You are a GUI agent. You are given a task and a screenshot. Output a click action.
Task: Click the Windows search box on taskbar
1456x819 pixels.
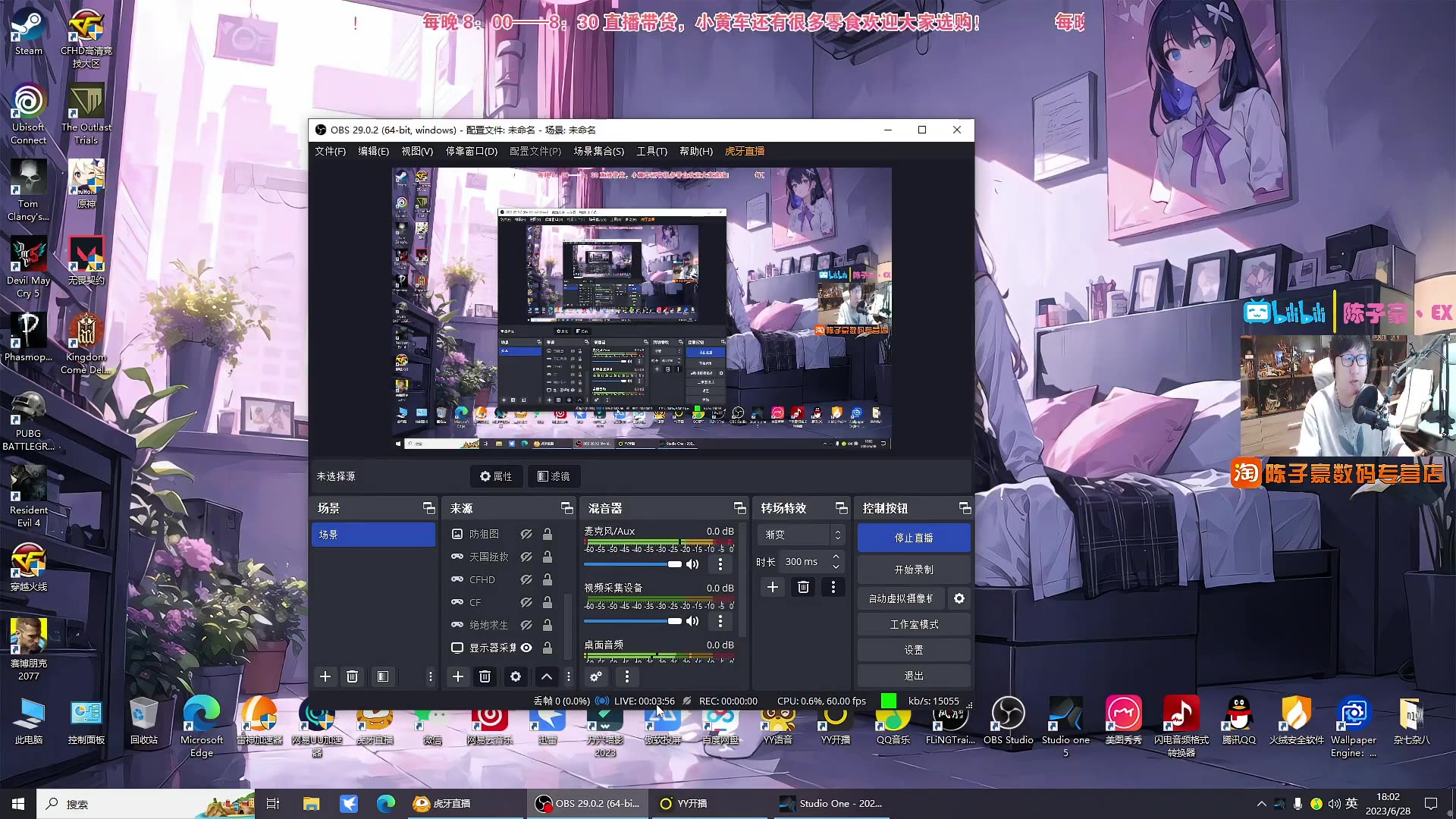click(x=144, y=804)
